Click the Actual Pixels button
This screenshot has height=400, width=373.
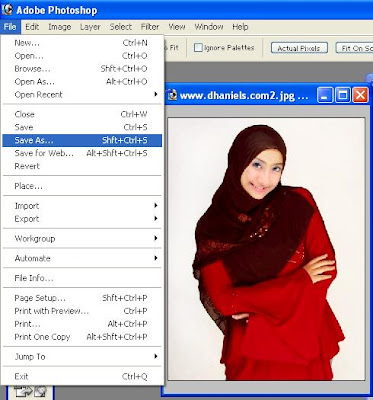pos(299,48)
